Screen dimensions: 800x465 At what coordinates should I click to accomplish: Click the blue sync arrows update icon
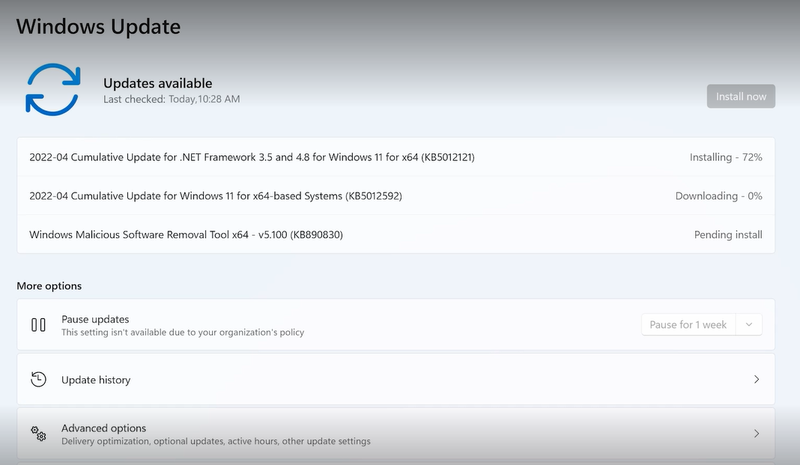[x=53, y=89]
